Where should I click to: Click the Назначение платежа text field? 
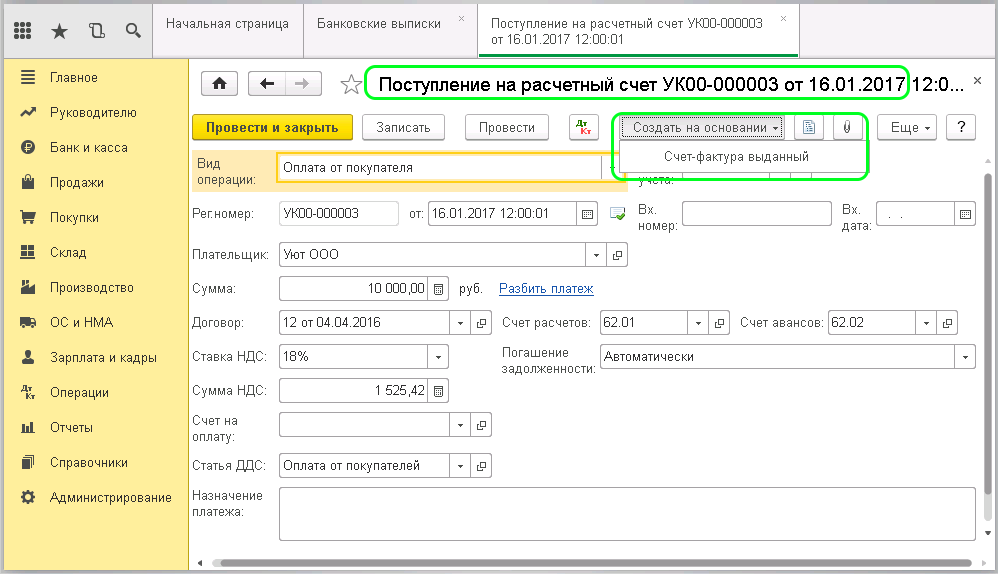pos(626,513)
